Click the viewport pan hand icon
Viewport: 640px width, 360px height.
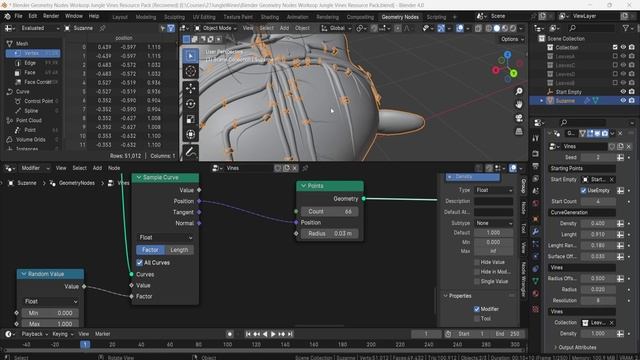[x=519, y=104]
